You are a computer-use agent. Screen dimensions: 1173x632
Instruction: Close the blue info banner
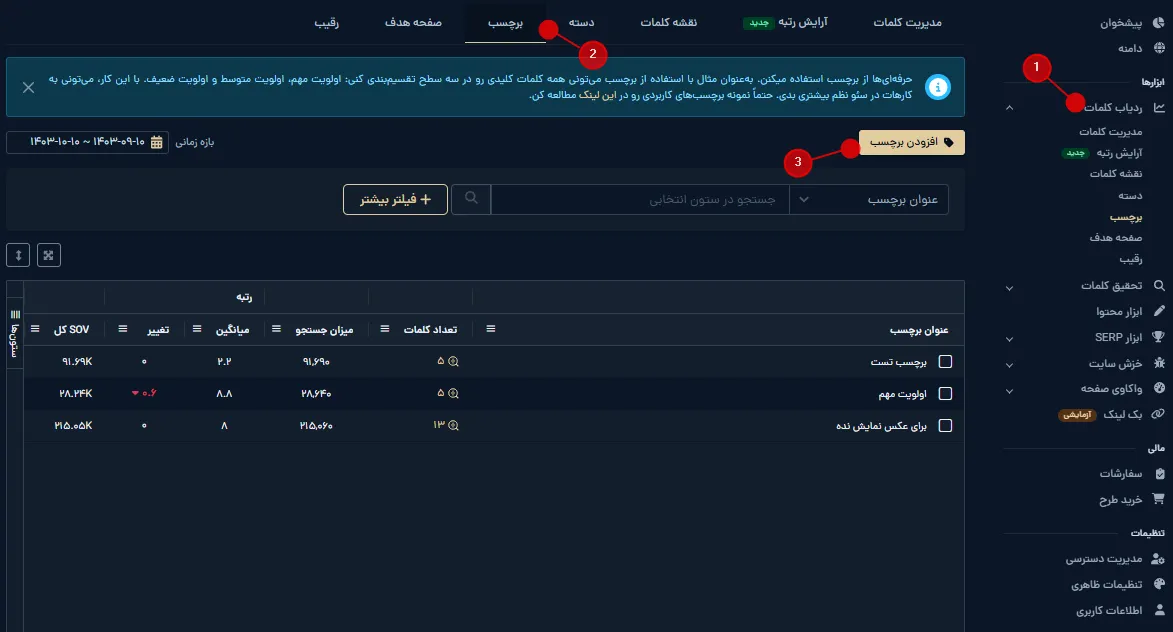point(28,88)
